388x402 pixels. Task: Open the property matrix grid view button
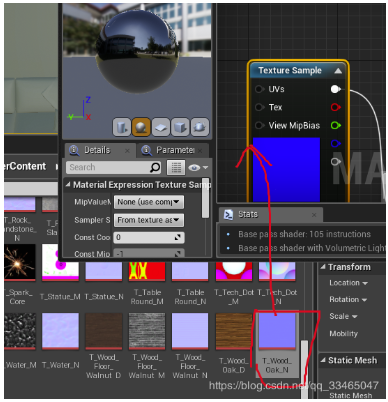point(176,167)
